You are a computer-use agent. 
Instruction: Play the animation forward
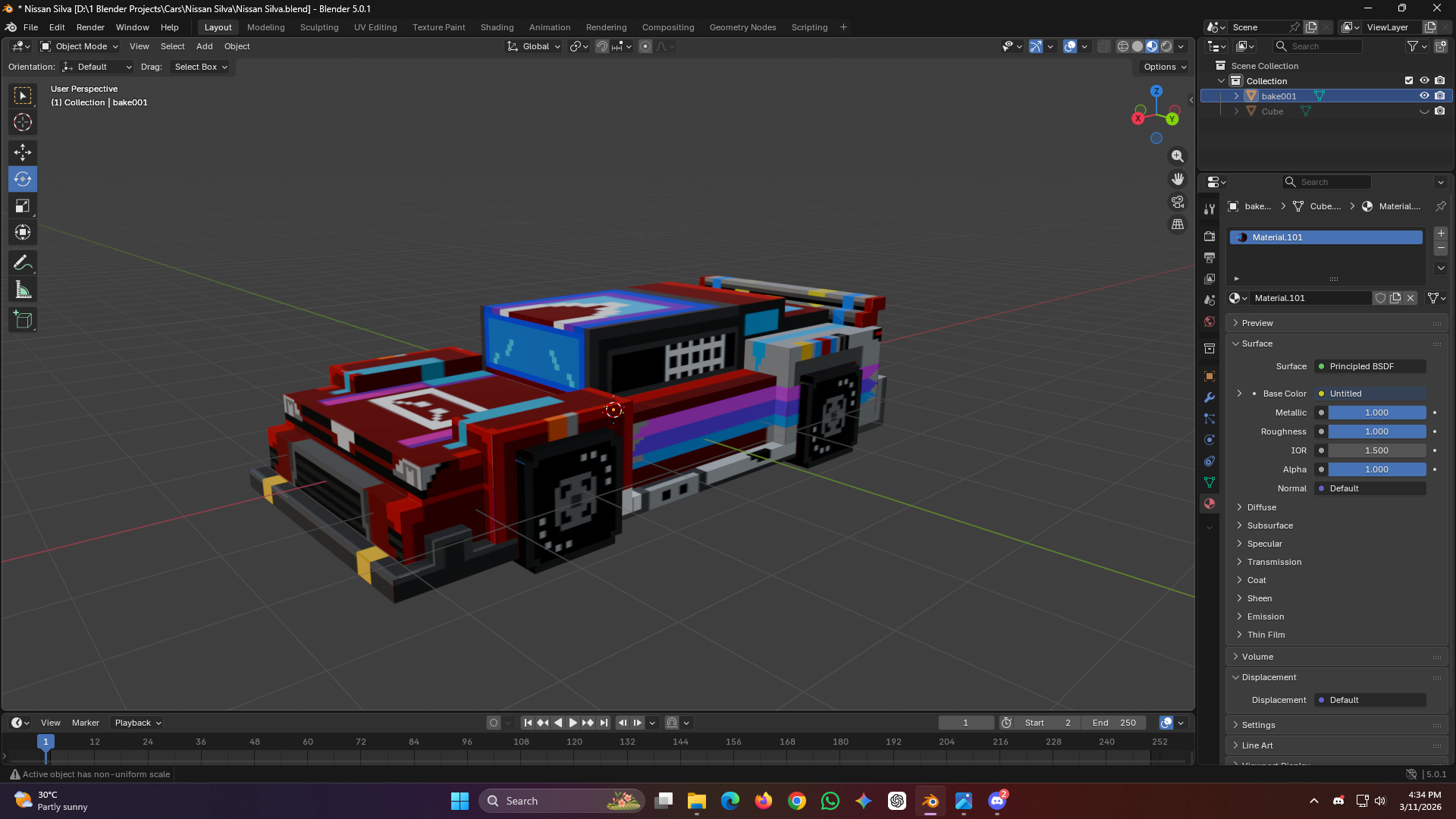tap(573, 723)
